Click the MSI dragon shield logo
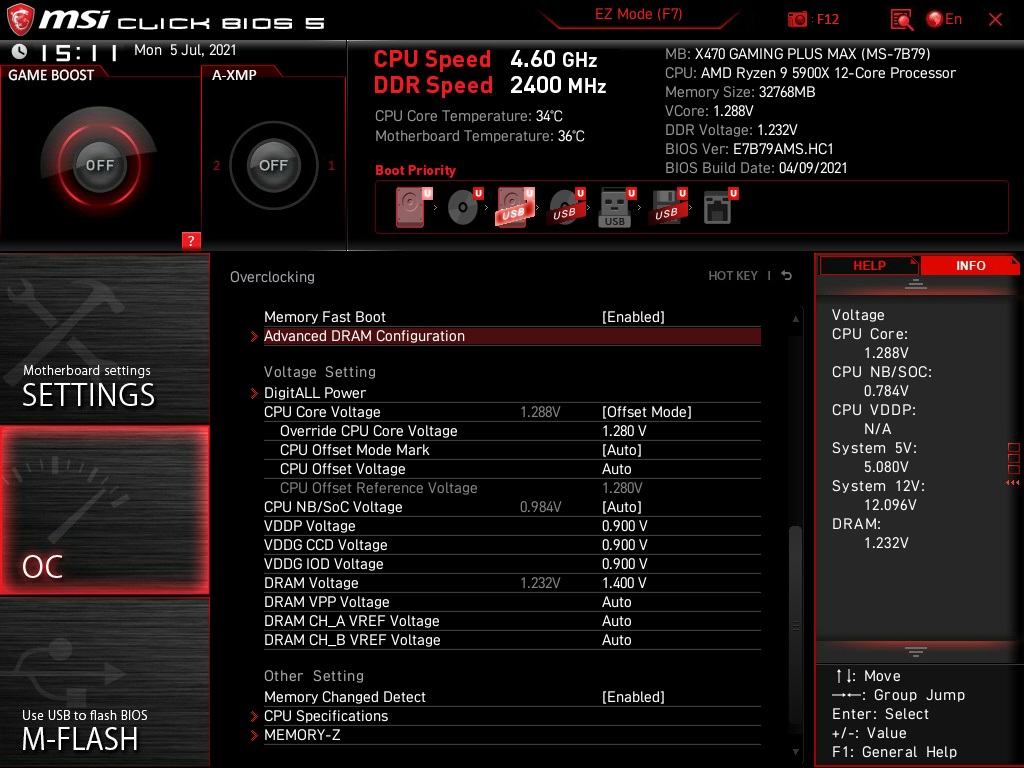Screen dimensions: 1024x768 [20, 19]
